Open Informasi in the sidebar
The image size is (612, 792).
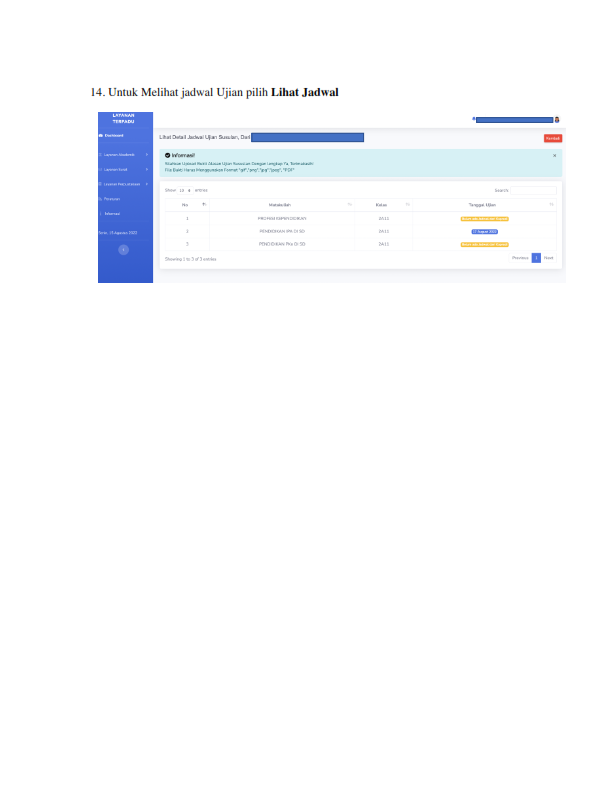point(112,214)
